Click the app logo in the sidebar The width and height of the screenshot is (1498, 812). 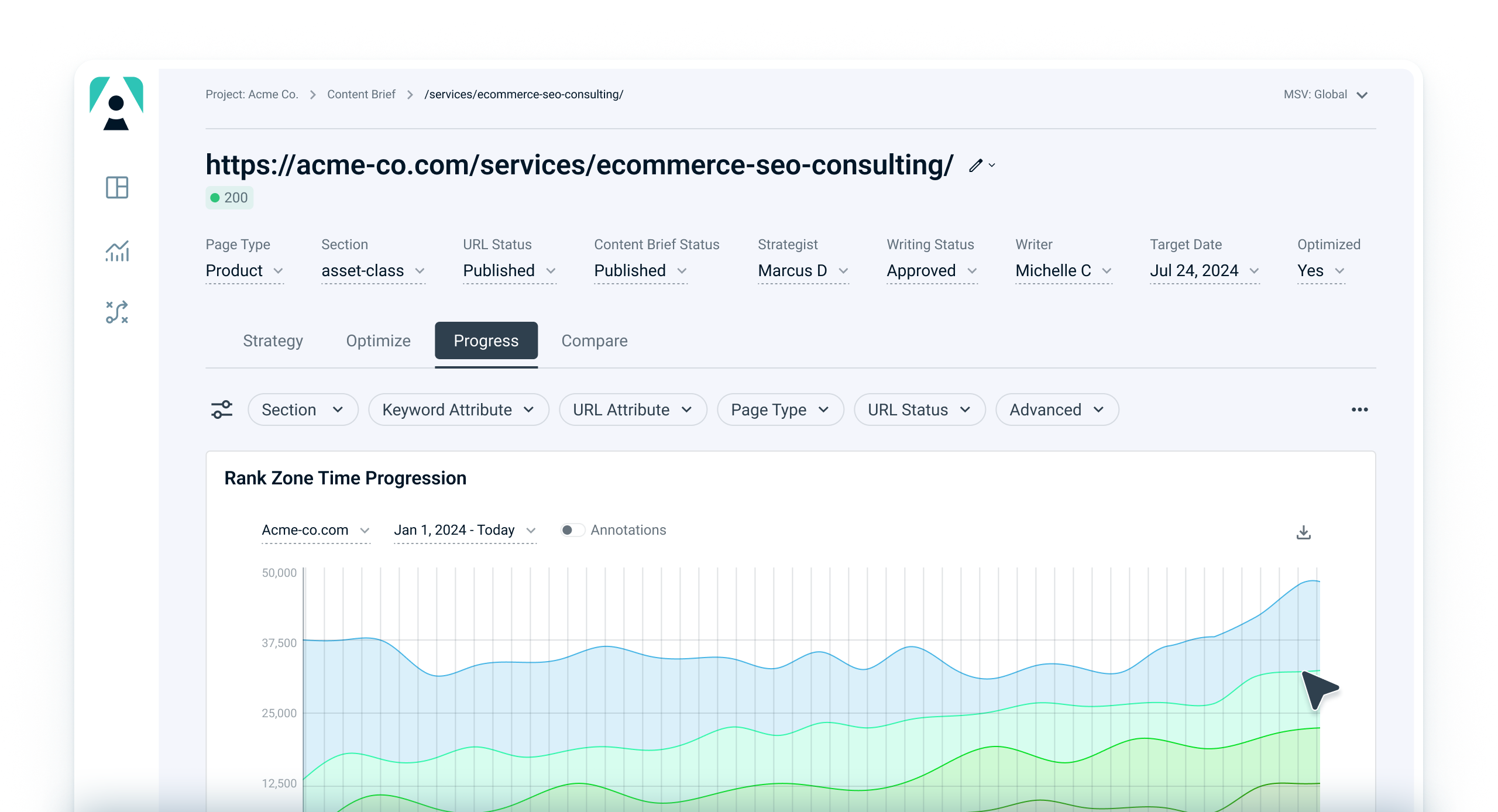tap(116, 104)
